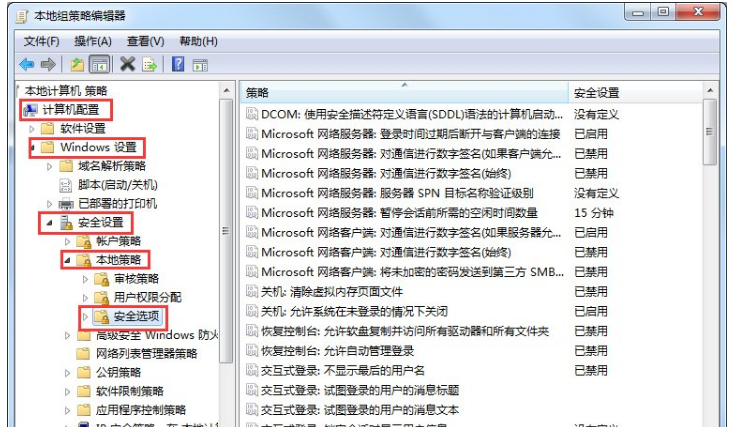Select Microsoft 网络服务器: 服务器 SPN 目标名称验证级别
Screen dimensions: 731x427
click(x=397, y=193)
